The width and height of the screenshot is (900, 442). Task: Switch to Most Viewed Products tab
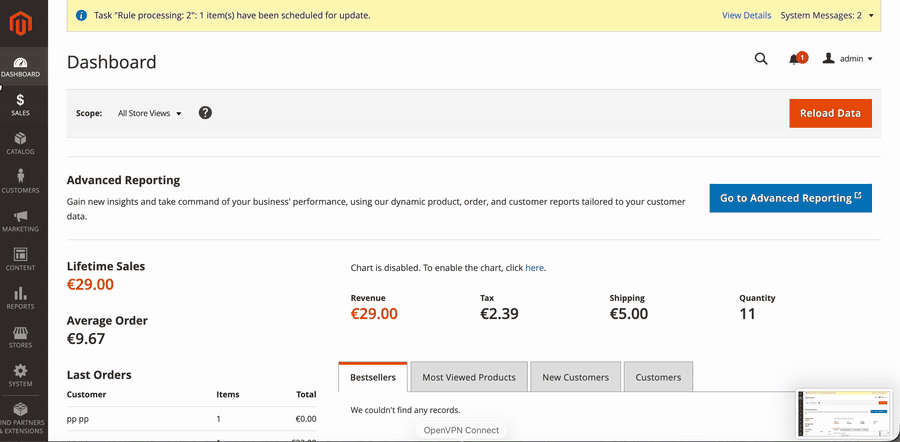469,377
